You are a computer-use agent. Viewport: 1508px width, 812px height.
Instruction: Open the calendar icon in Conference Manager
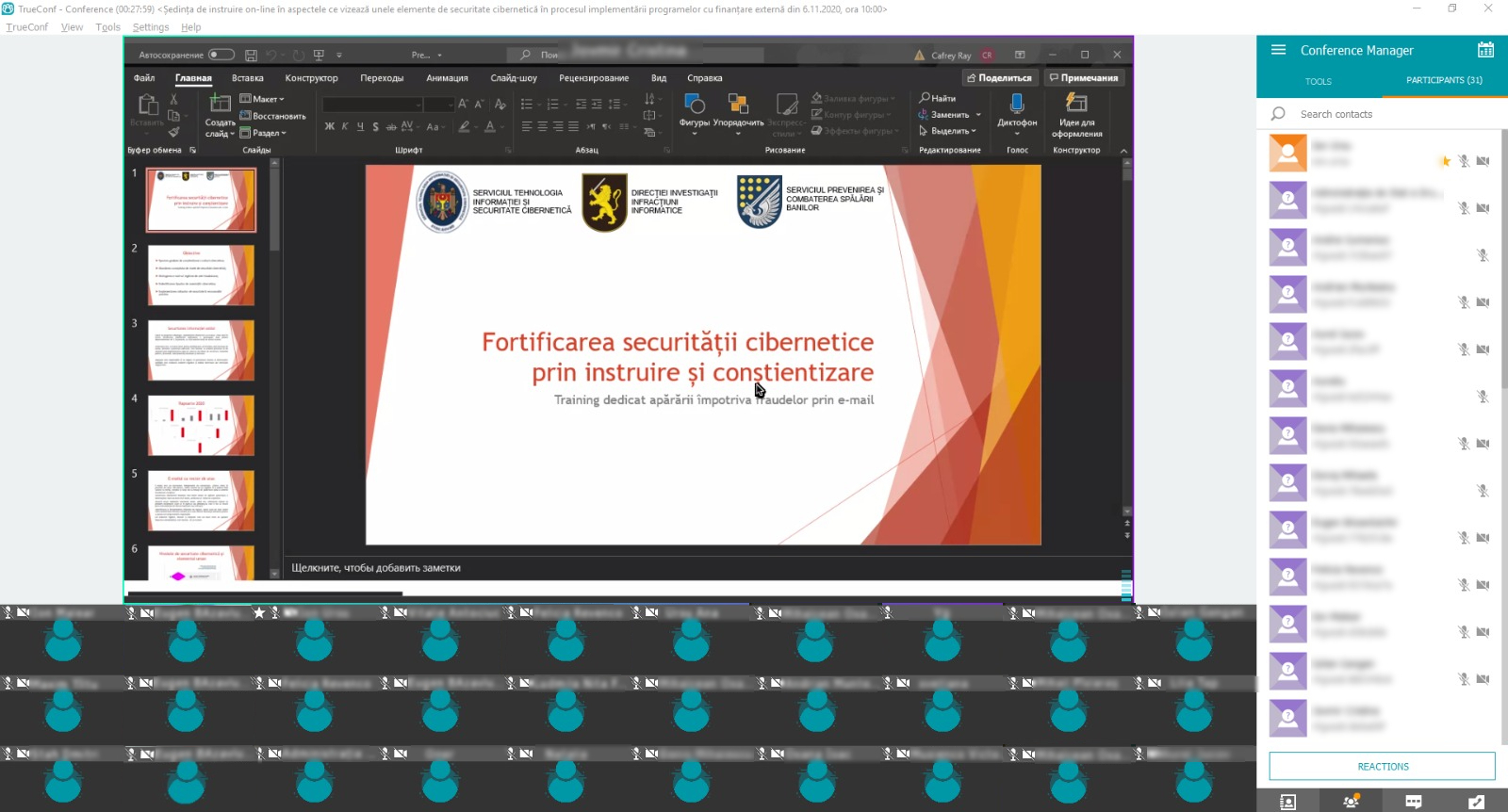point(1485,50)
